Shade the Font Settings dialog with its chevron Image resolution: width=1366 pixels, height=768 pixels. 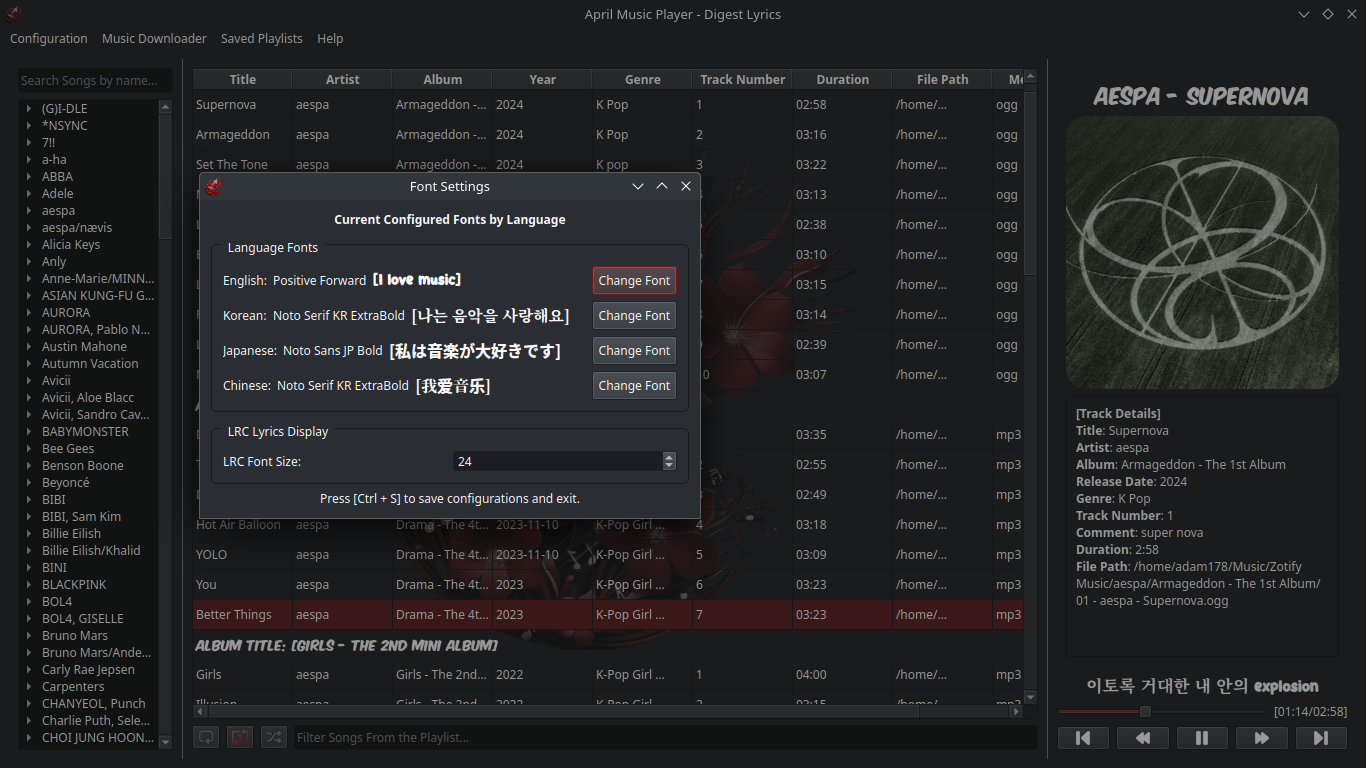click(638, 186)
